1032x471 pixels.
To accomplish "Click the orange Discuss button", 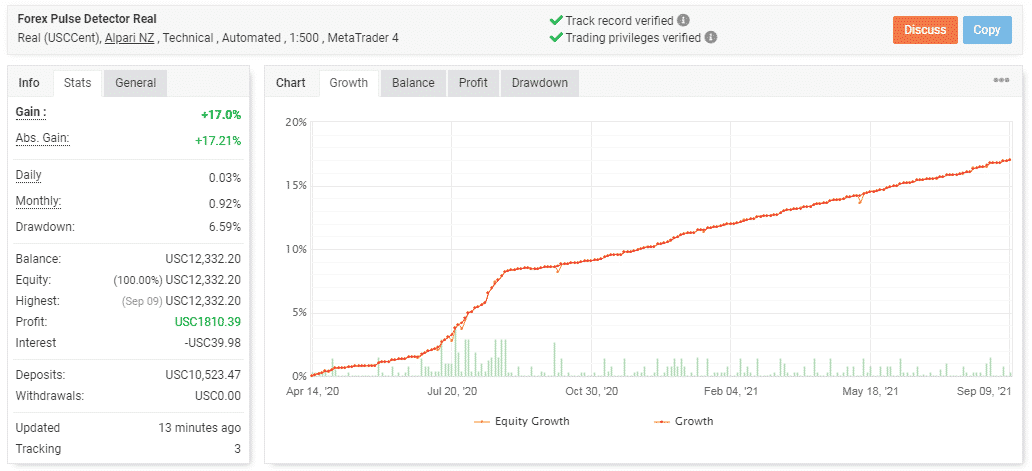I will coord(925,30).
